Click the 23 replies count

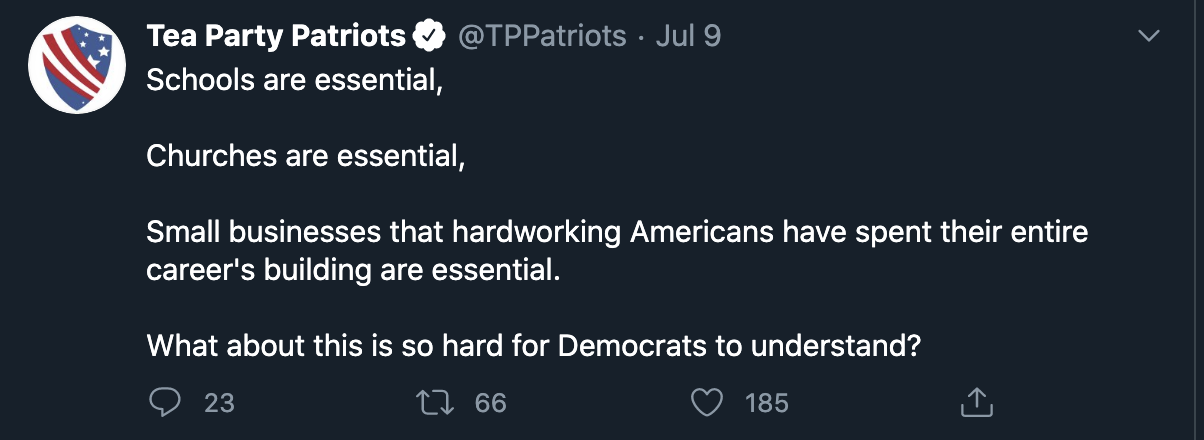tap(219, 402)
